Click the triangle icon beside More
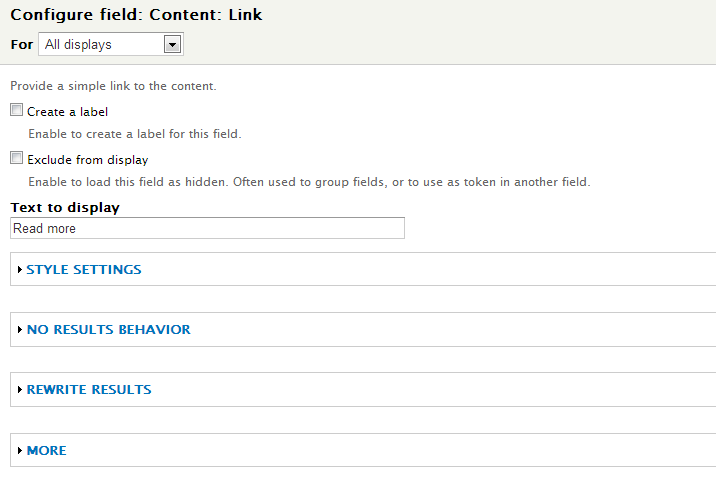The image size is (716, 485). coord(20,451)
